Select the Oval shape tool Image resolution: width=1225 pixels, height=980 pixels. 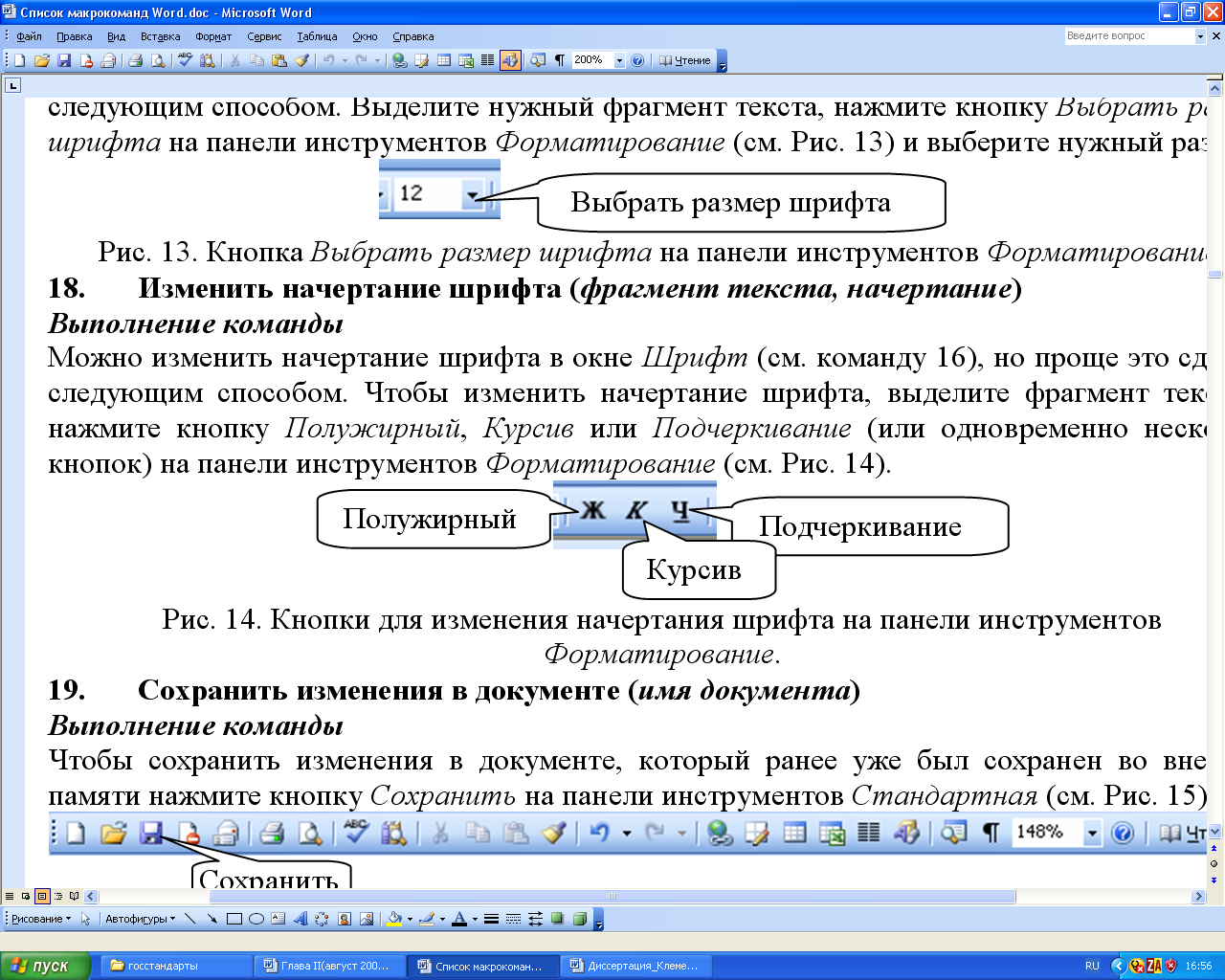[256, 919]
